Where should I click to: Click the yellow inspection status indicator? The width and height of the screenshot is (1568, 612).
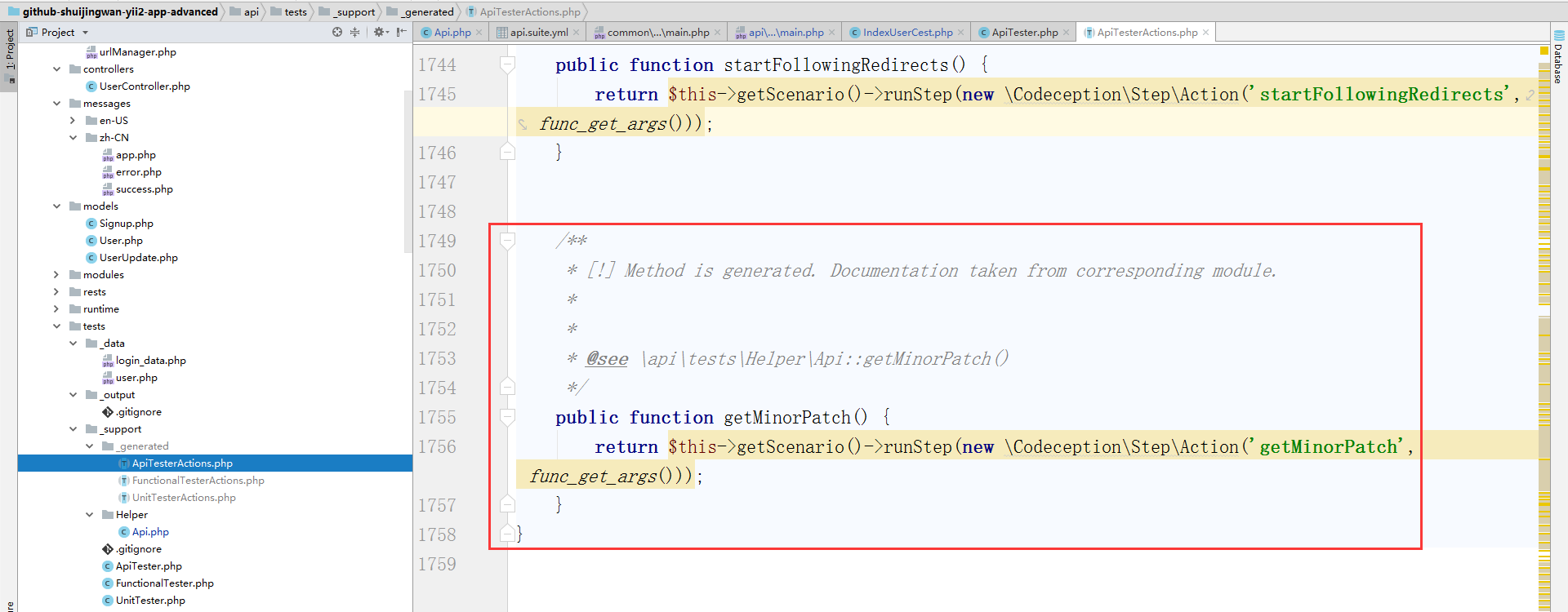(x=1543, y=51)
